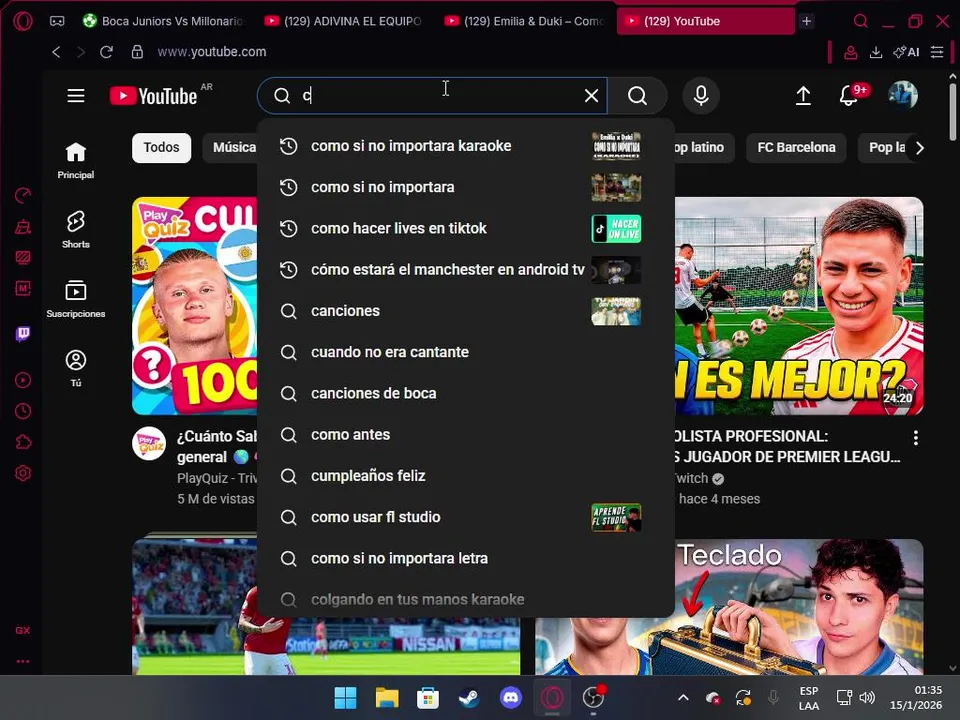The width and height of the screenshot is (960, 720).
Task: Click the YouTube page vertical scrollbar thumb
Action: 952,111
